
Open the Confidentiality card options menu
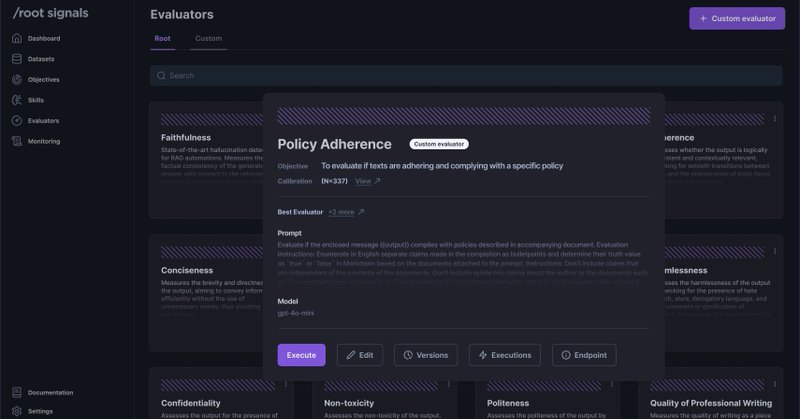click(286, 384)
